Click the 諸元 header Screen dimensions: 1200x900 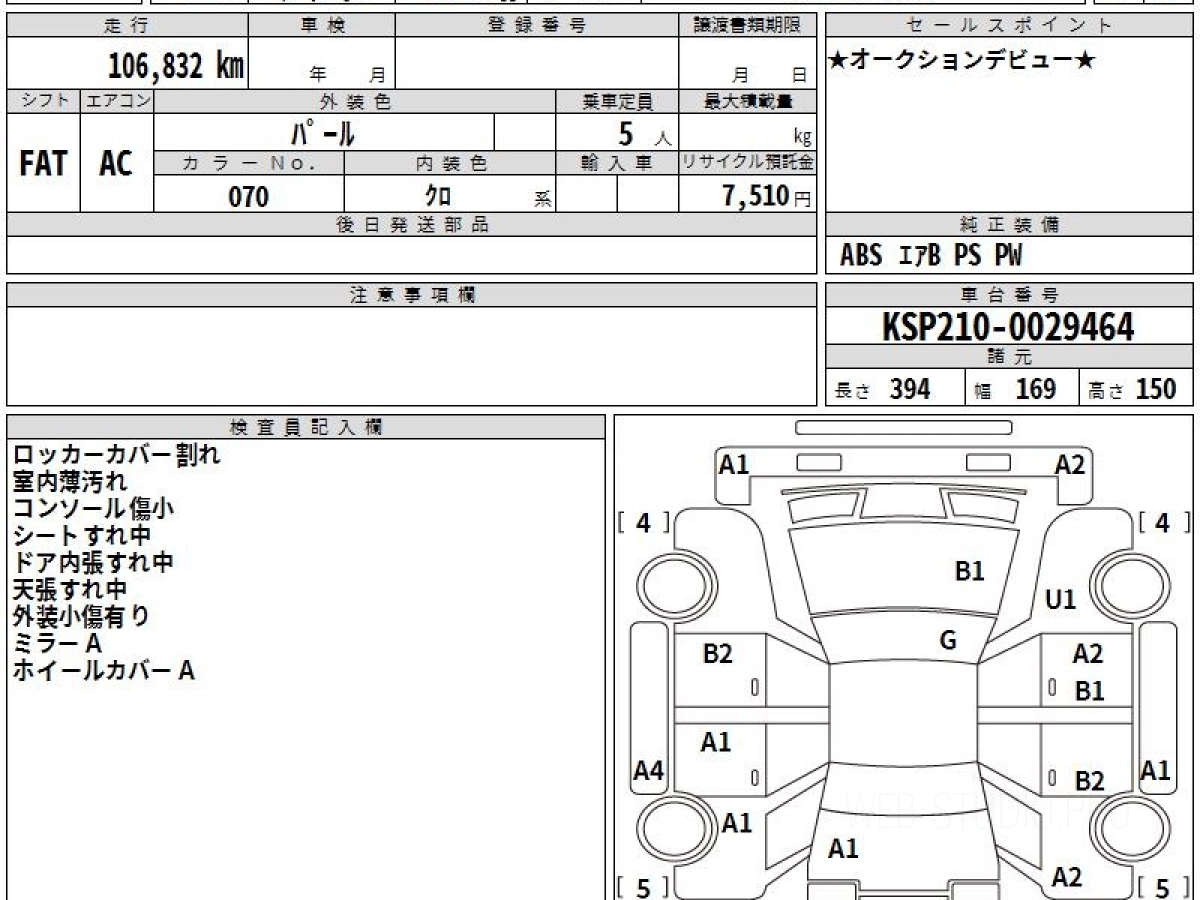(x=1010, y=357)
